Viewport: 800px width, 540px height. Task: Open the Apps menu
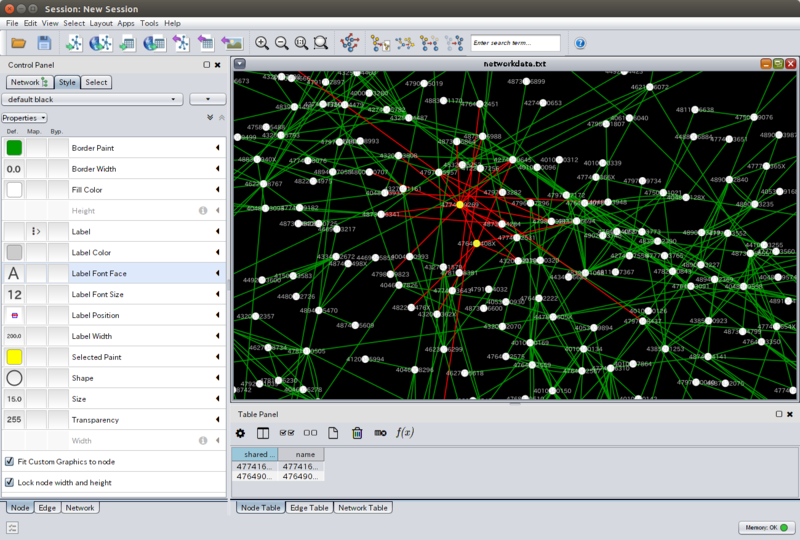coord(126,23)
